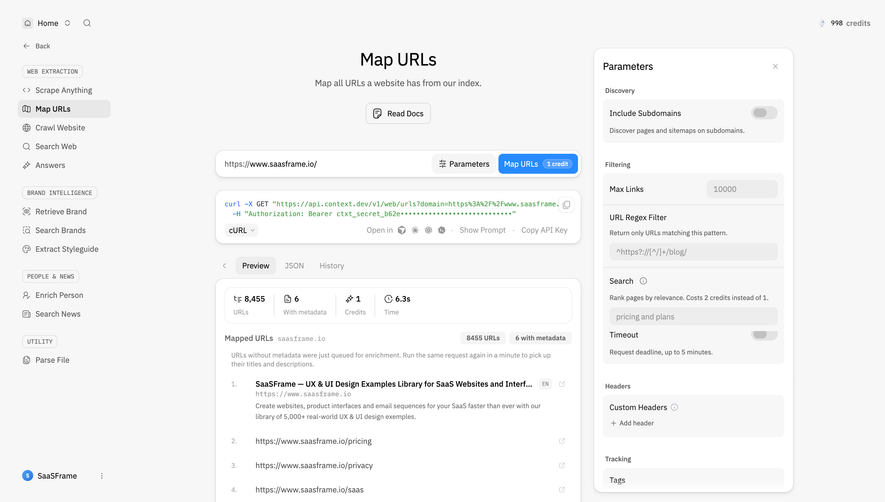
Task: Click the Extract Styleguide palette icon
Action: [27, 249]
